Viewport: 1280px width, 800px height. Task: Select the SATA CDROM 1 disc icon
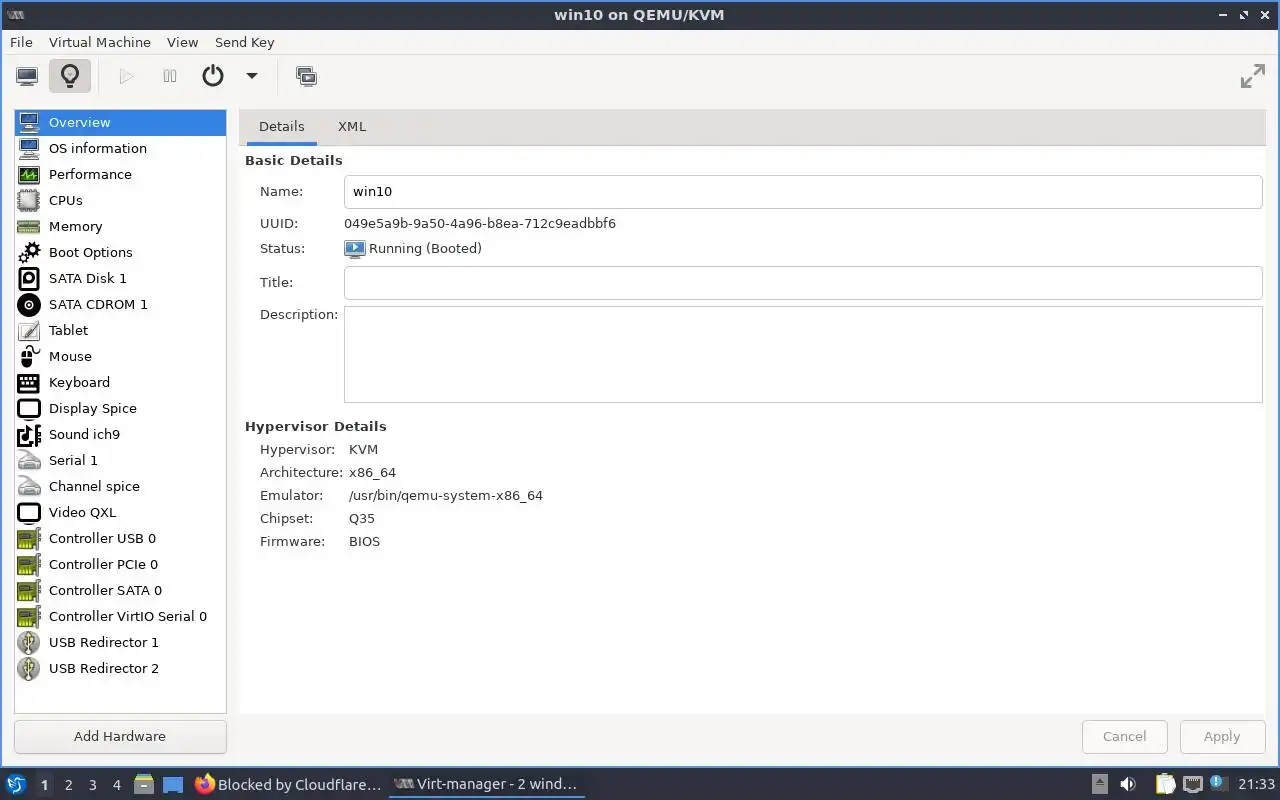[29, 304]
